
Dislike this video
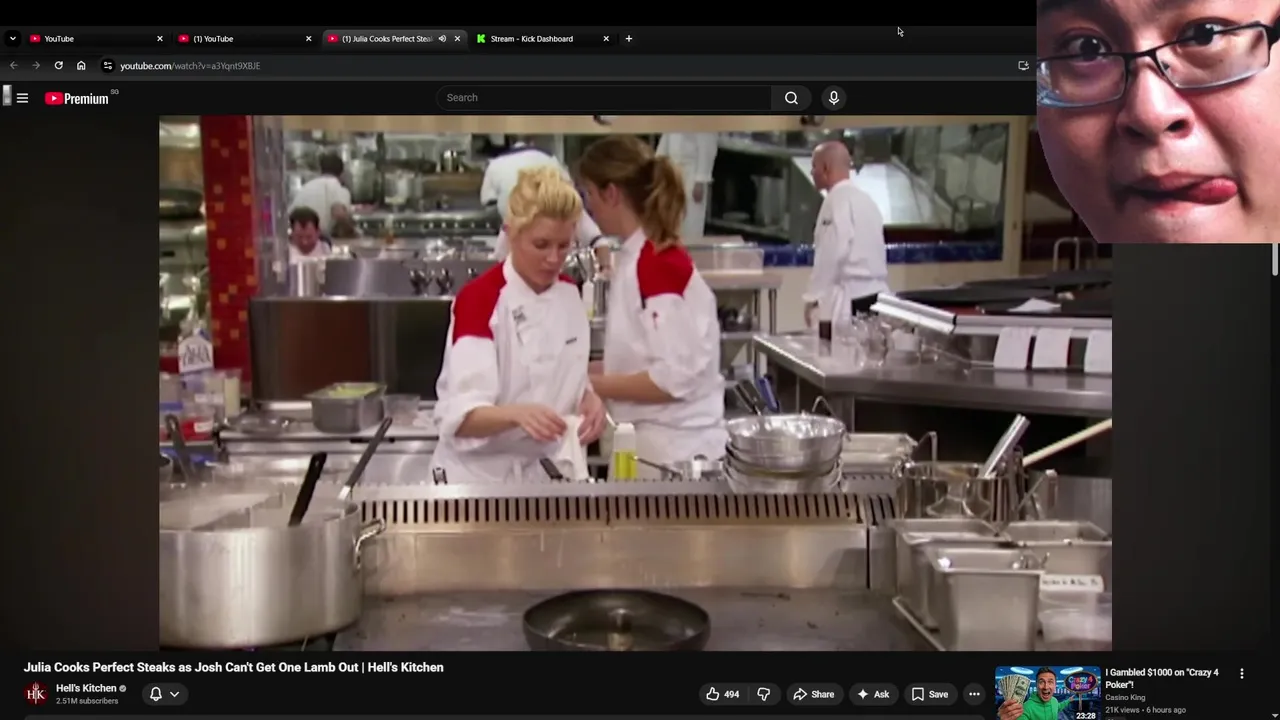[x=764, y=694]
